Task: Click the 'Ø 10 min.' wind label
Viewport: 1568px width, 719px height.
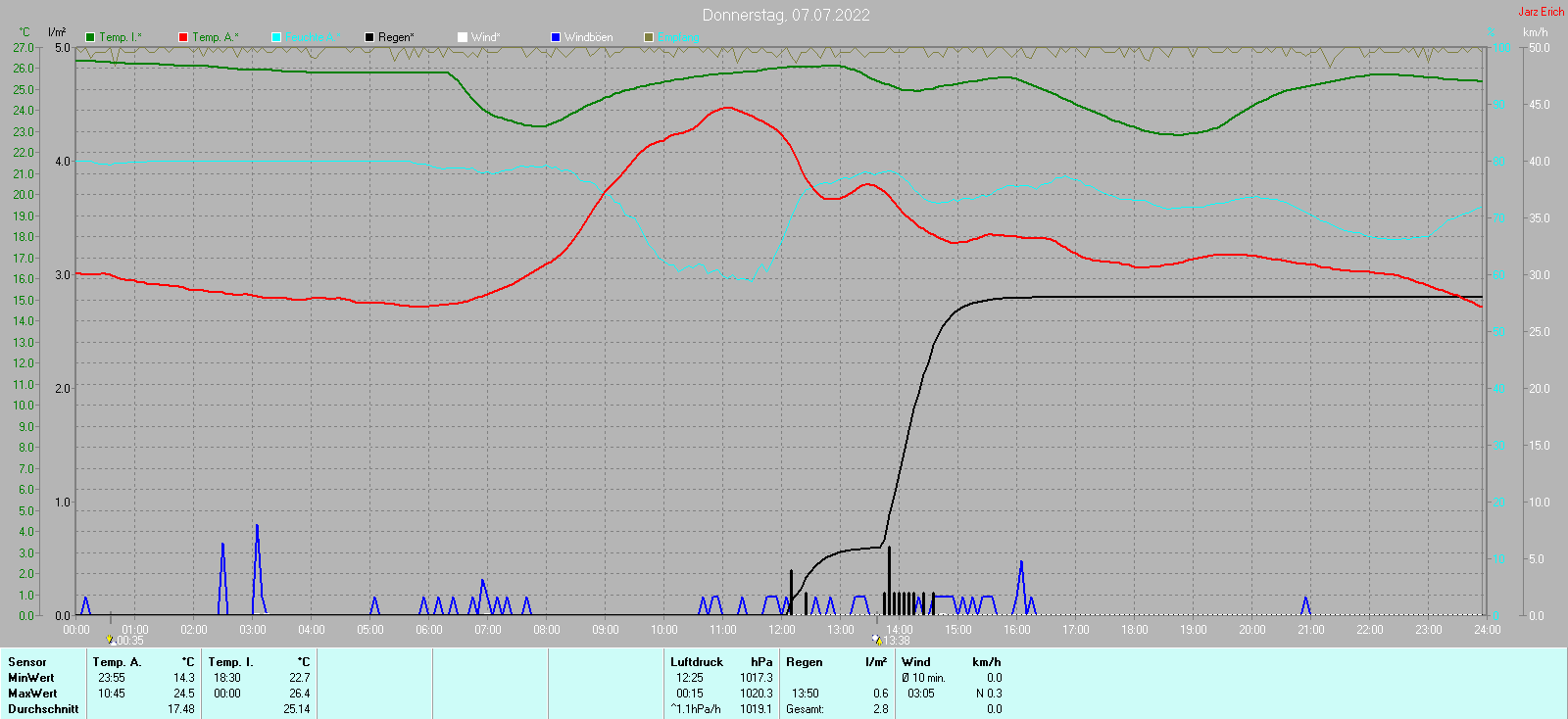Action: point(924,678)
